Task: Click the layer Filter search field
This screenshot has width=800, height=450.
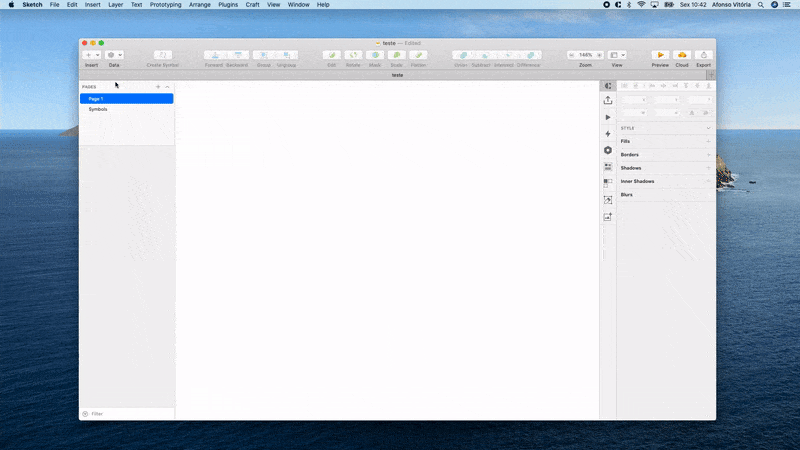Action: 125,414
